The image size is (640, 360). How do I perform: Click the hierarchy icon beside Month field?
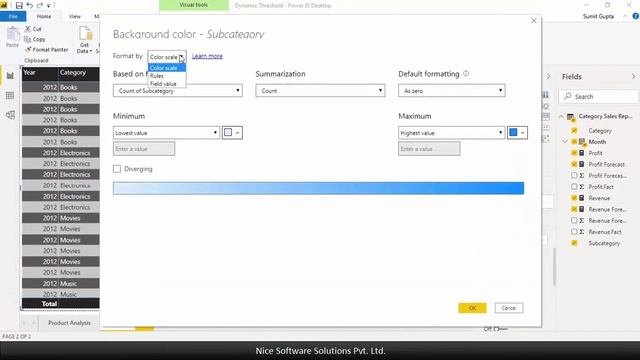(582, 142)
